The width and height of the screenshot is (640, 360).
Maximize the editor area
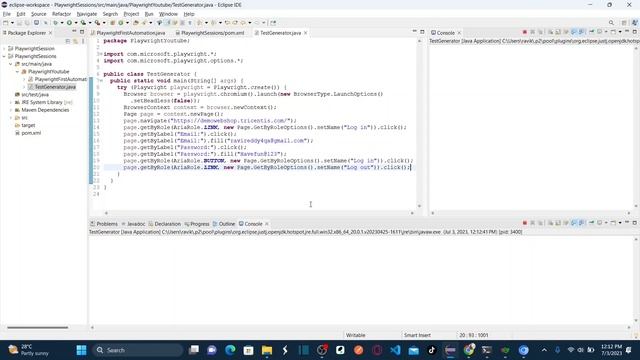[x=422, y=31]
